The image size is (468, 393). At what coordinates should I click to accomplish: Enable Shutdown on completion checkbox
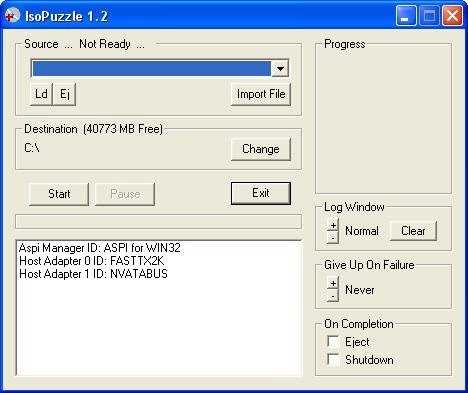(333, 359)
